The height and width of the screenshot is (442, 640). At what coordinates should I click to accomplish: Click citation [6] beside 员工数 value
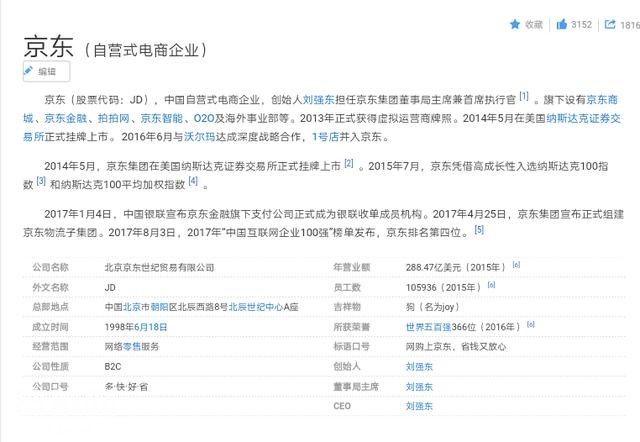491,285
